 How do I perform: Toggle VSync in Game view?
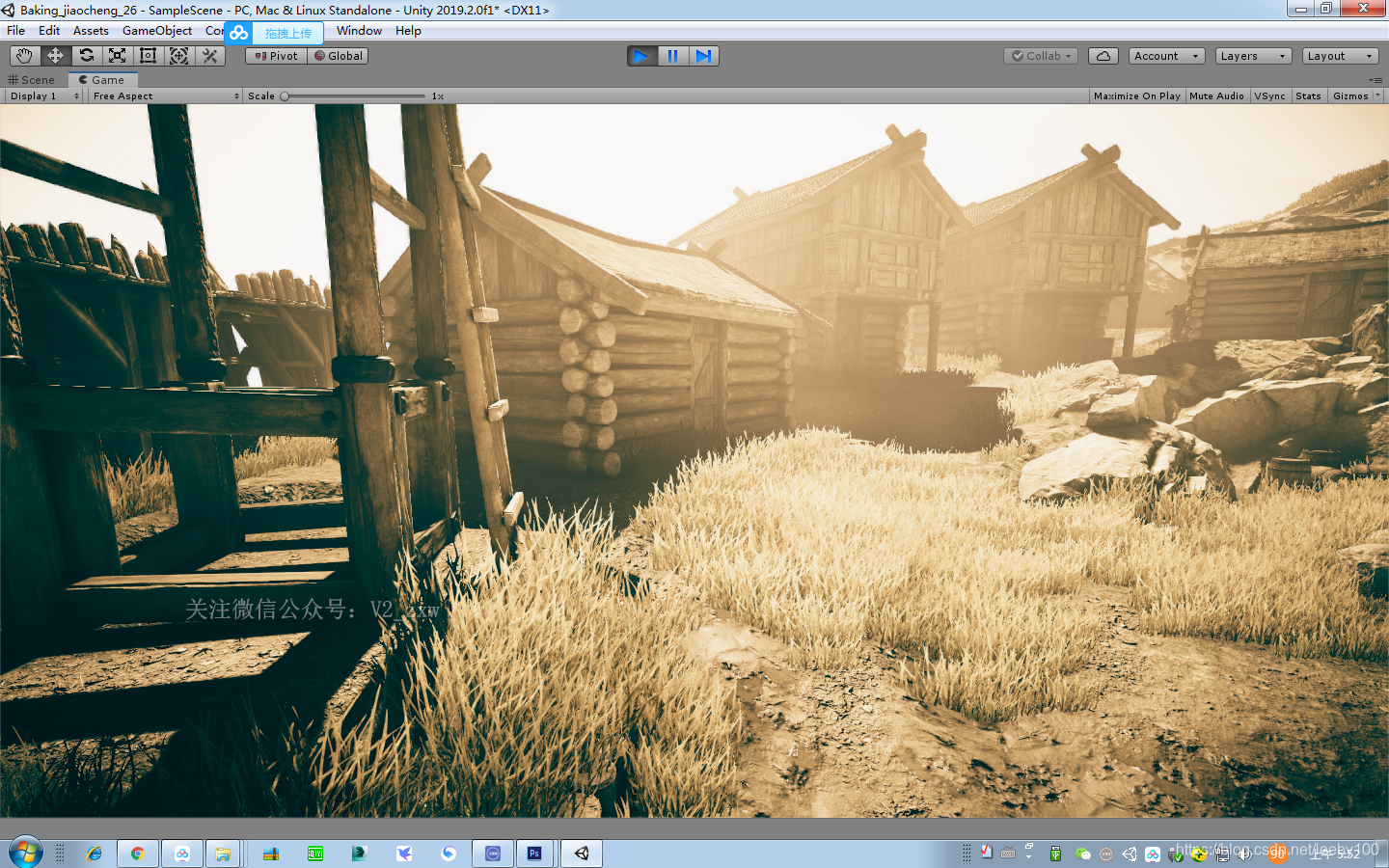(x=1270, y=96)
